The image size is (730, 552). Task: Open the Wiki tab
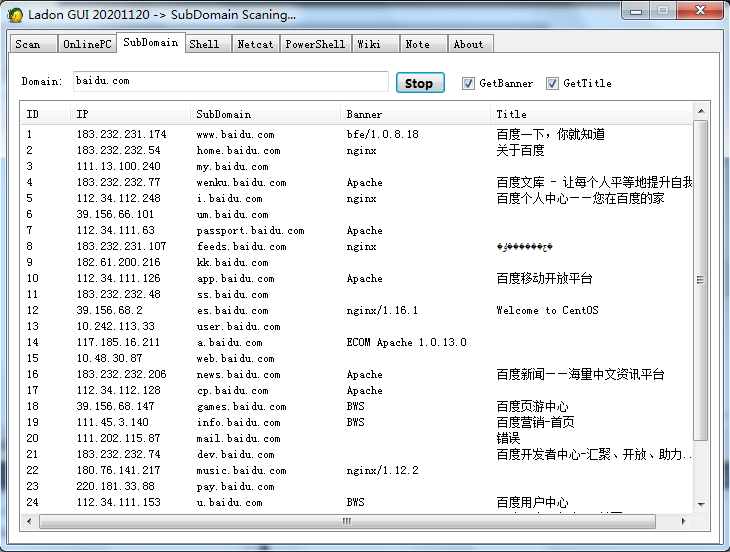click(x=375, y=44)
